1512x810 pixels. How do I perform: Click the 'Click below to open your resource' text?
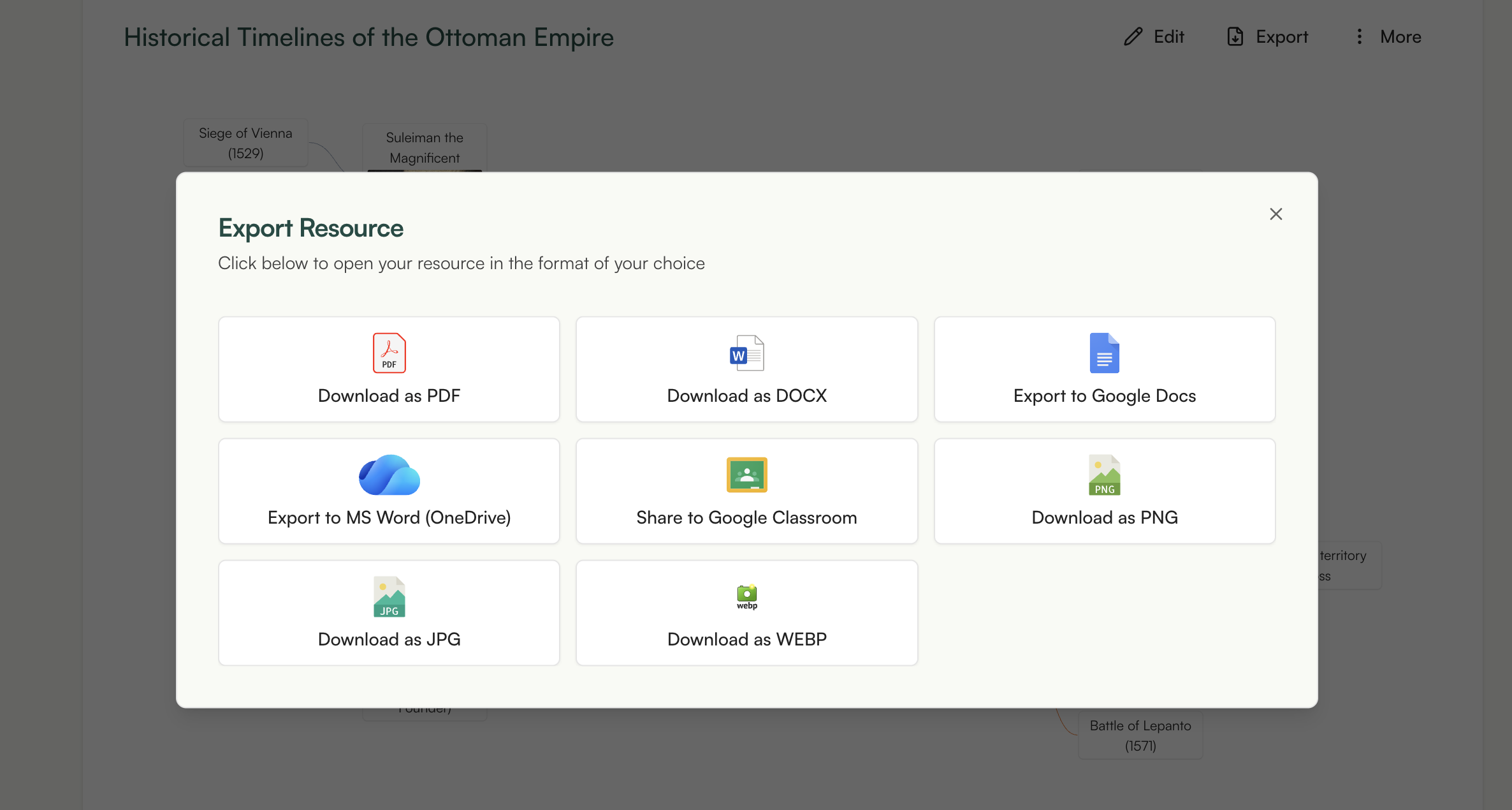click(462, 263)
